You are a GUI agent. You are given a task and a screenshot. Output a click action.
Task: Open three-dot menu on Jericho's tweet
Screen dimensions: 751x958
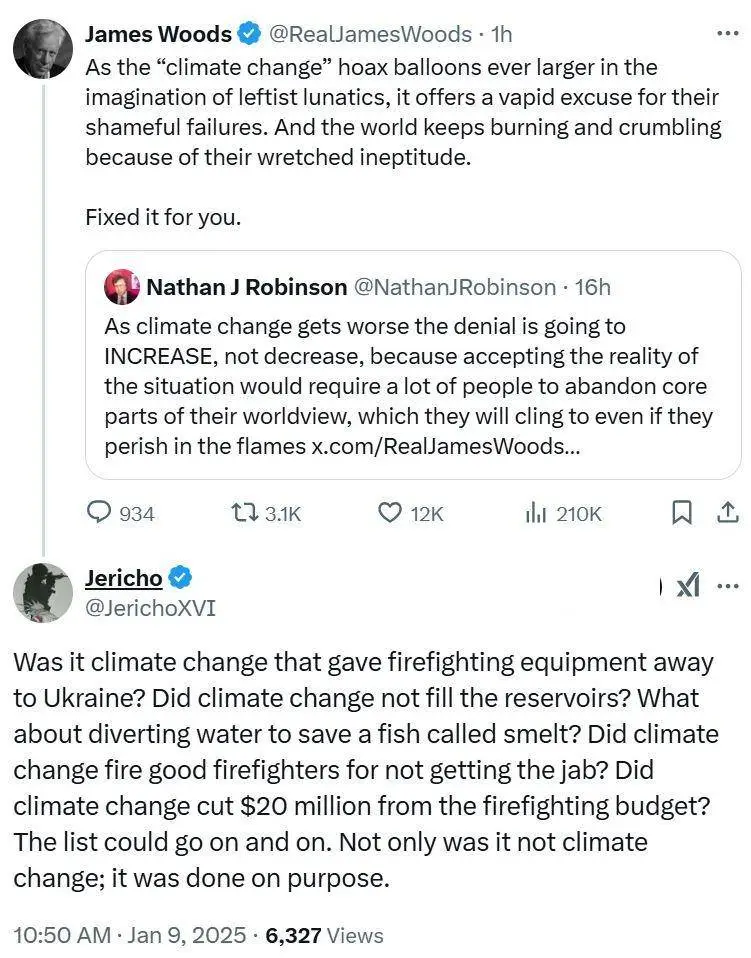[x=729, y=586]
